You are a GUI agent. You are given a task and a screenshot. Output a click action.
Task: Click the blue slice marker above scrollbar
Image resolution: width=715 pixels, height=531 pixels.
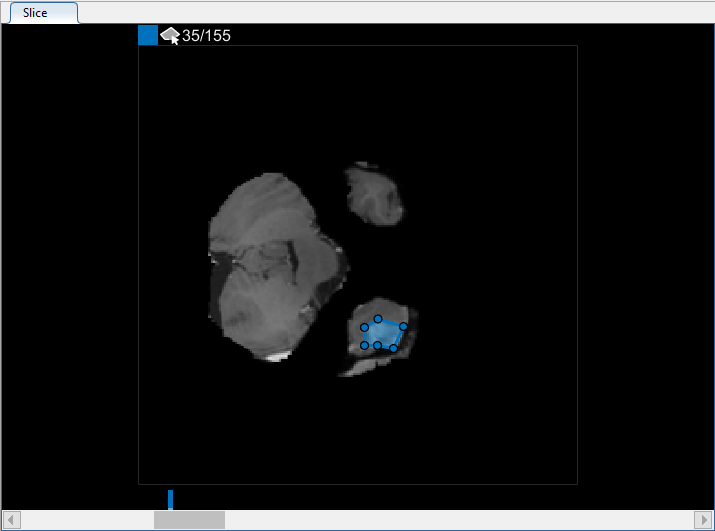(171, 500)
